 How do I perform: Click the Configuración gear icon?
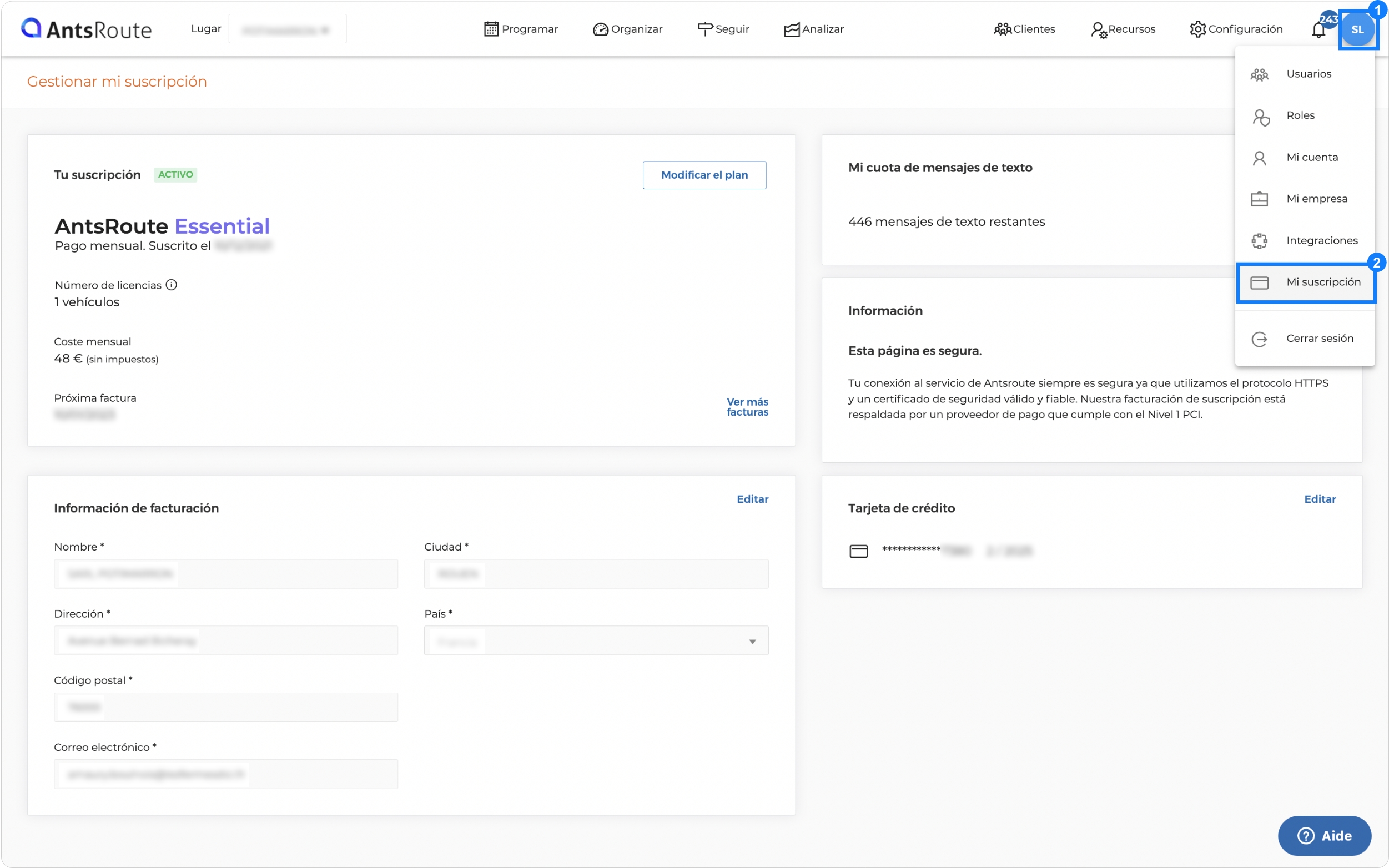pos(1197,29)
